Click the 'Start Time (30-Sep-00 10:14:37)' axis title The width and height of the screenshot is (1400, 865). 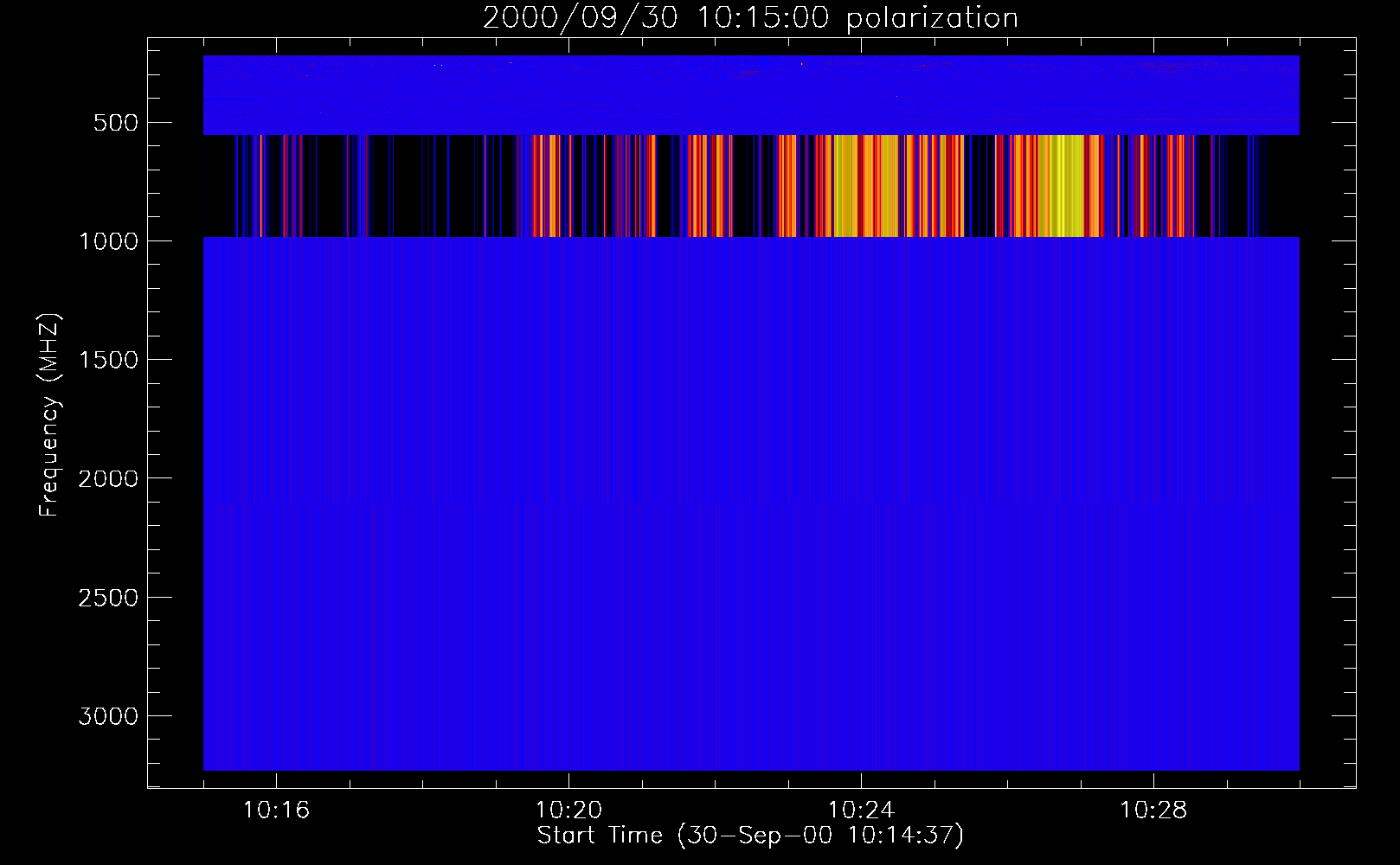(750, 836)
